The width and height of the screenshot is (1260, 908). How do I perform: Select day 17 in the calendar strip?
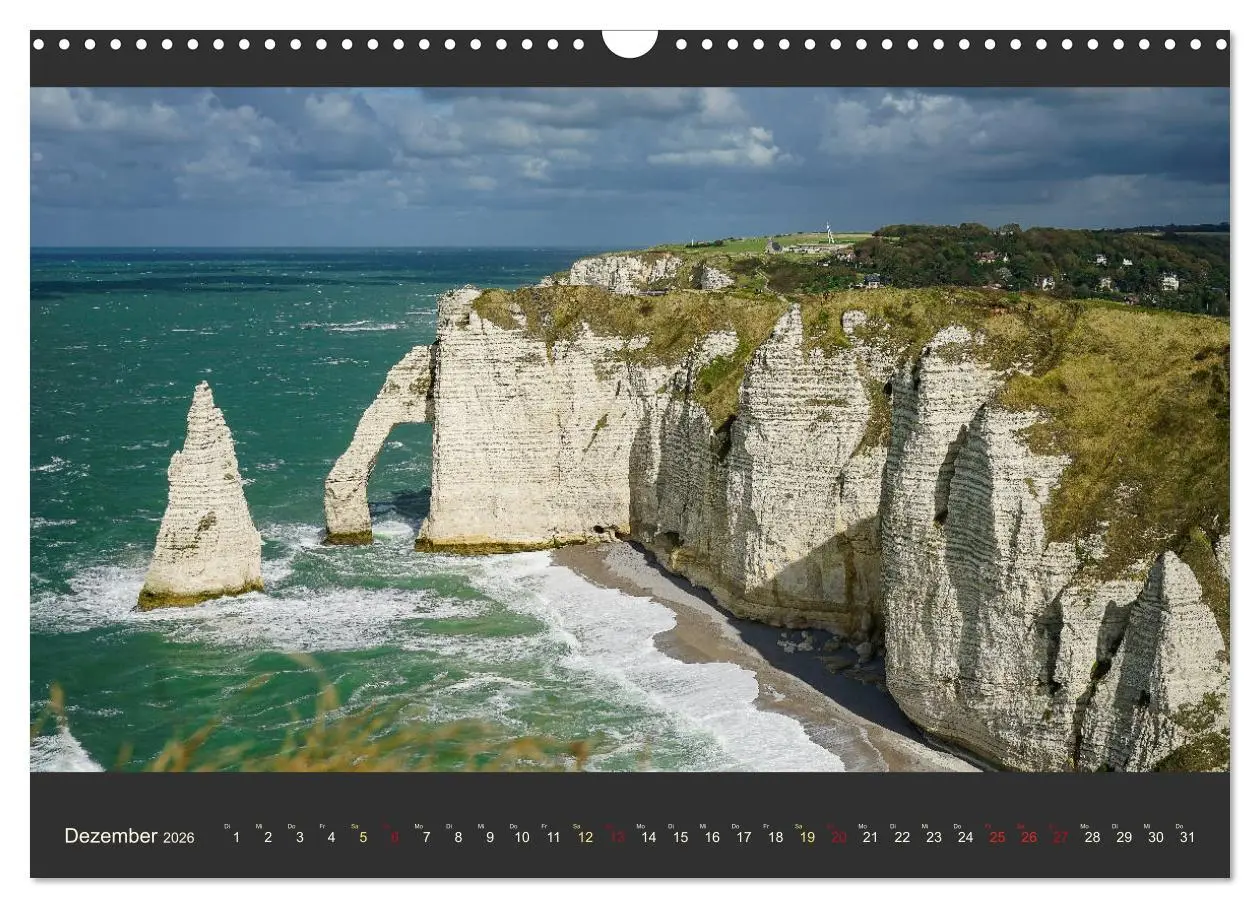(x=743, y=838)
